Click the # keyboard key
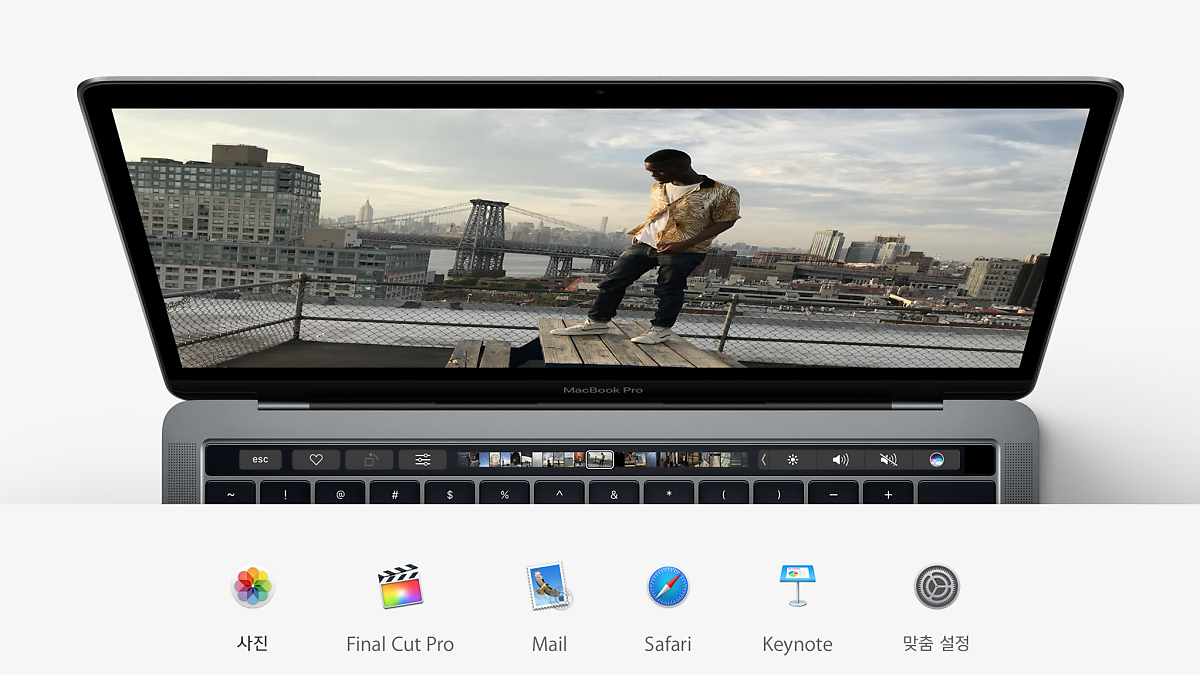This screenshot has height=675, width=1200. [x=395, y=493]
